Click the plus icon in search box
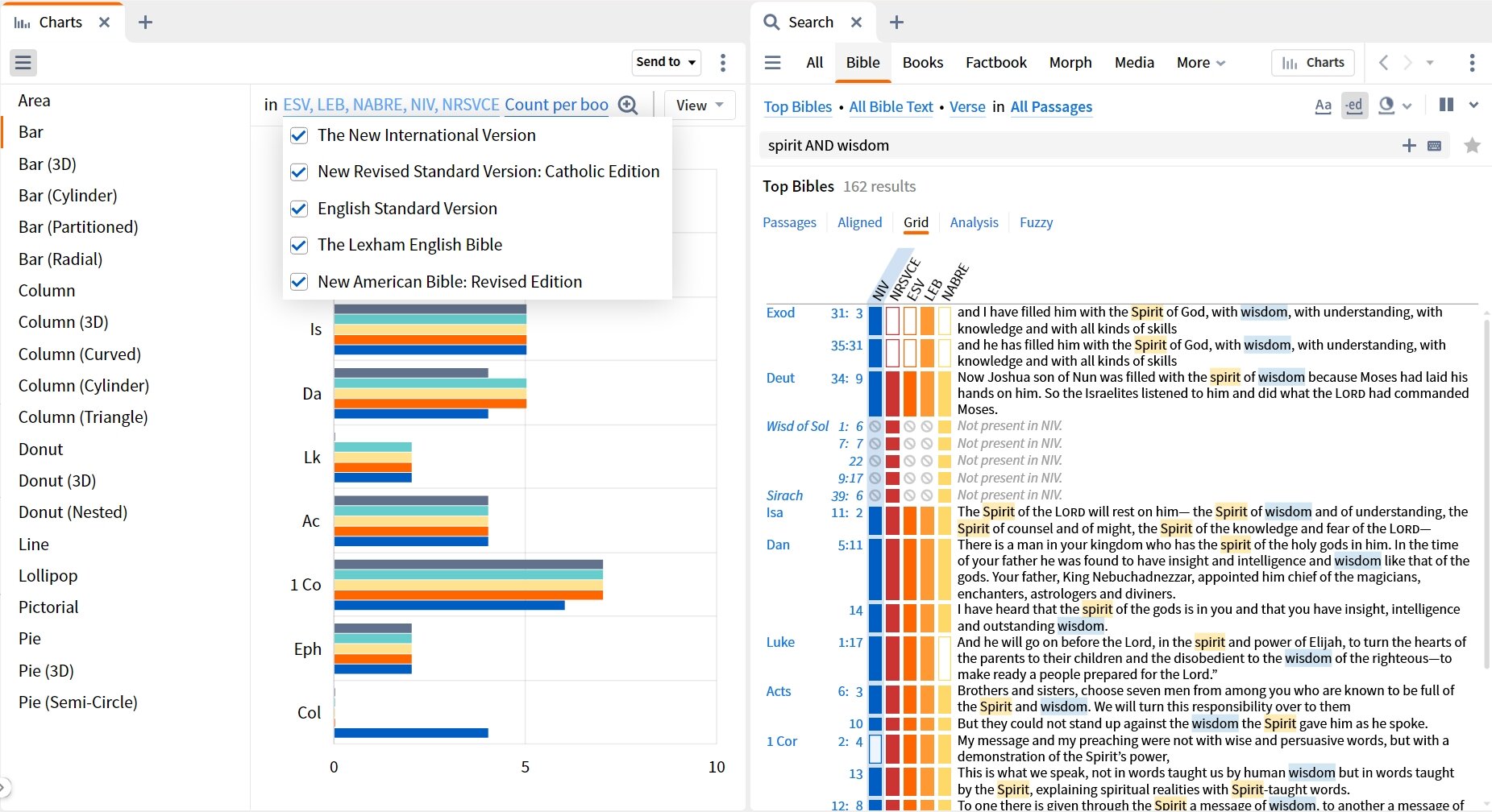1492x812 pixels. pyautogui.click(x=1409, y=146)
